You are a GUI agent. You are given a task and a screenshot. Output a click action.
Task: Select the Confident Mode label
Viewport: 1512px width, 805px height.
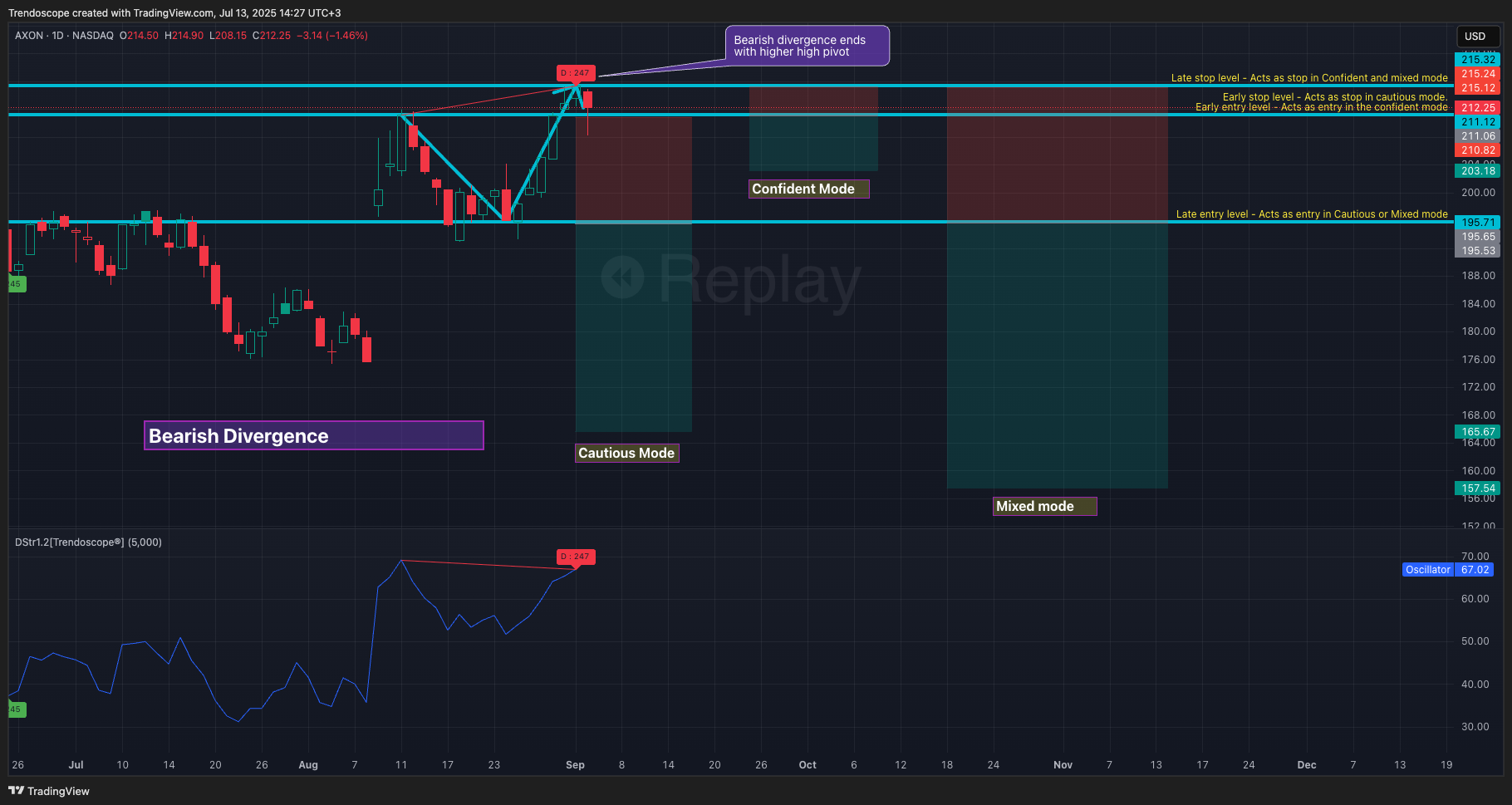pos(808,189)
